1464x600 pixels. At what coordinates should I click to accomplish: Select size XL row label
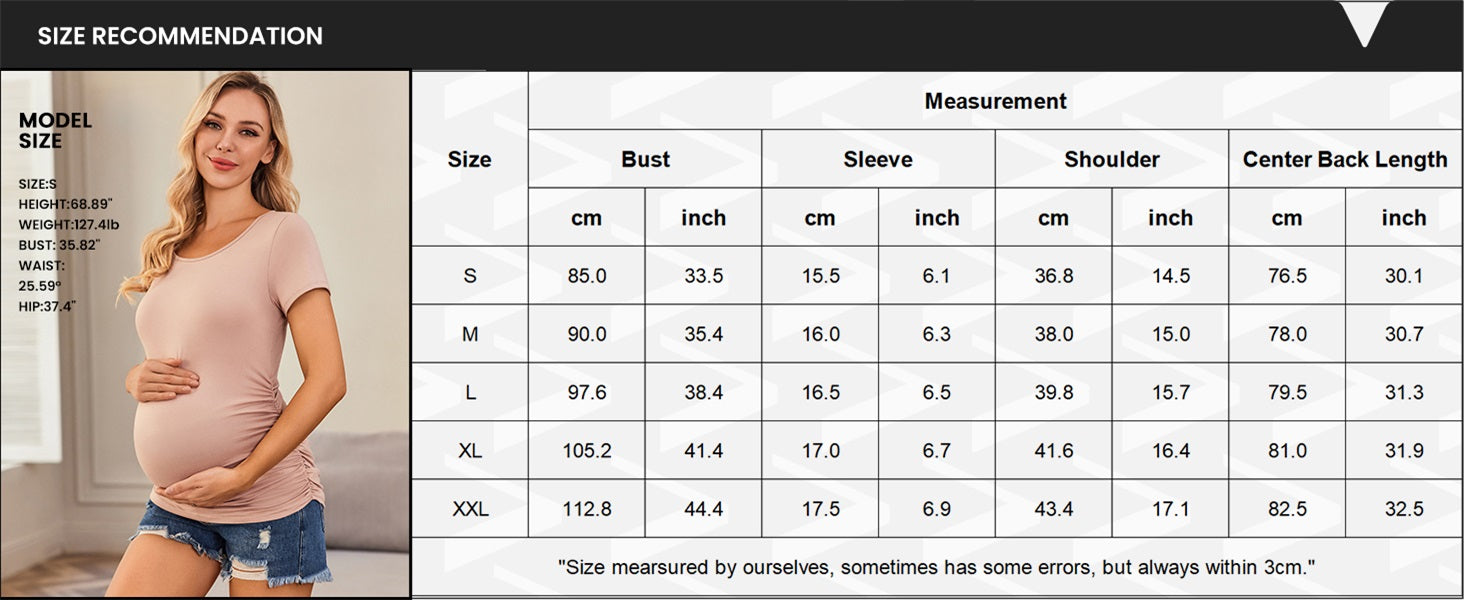tap(470, 451)
